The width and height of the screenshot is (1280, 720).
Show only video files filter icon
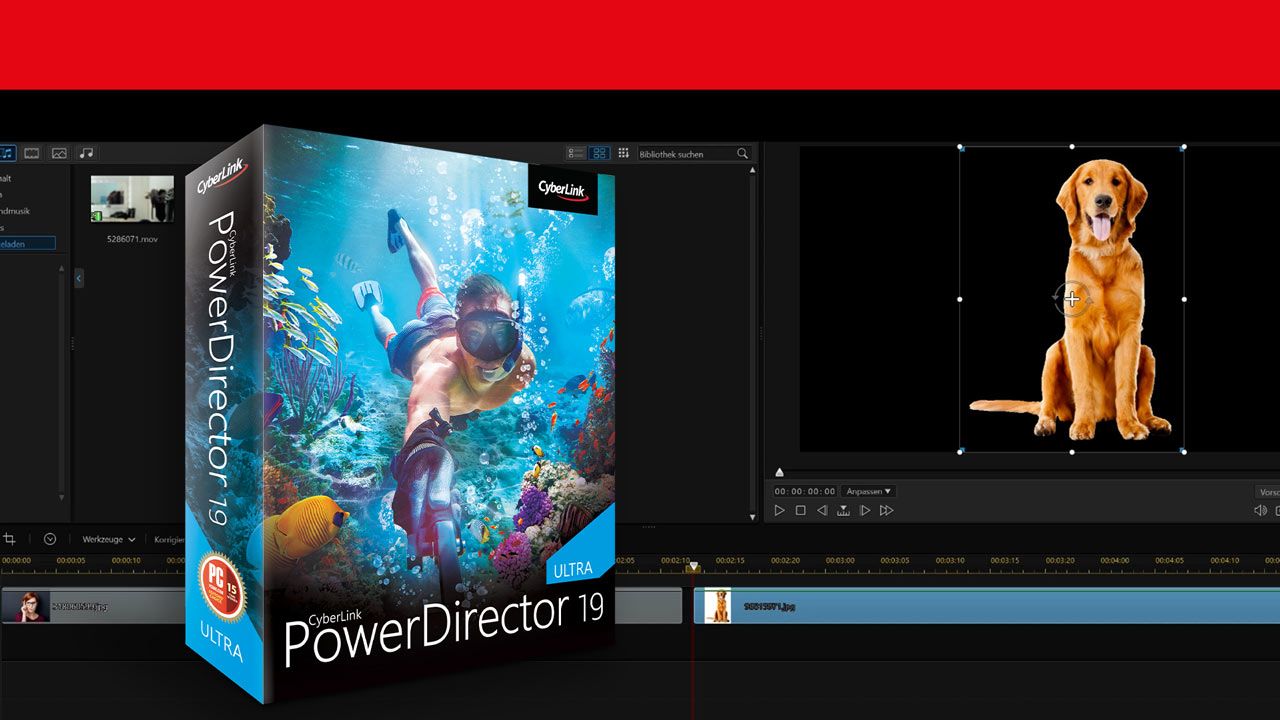[x=32, y=153]
